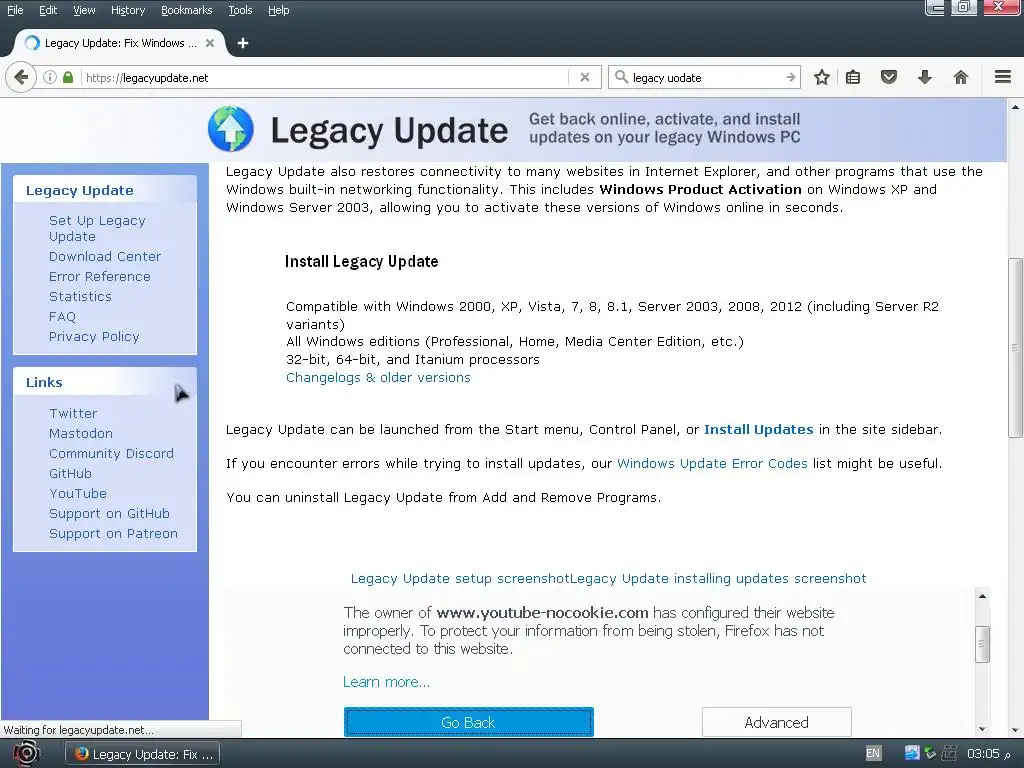Open the Bookmarks menu
Screen dimensions: 1024x768
[x=187, y=10]
